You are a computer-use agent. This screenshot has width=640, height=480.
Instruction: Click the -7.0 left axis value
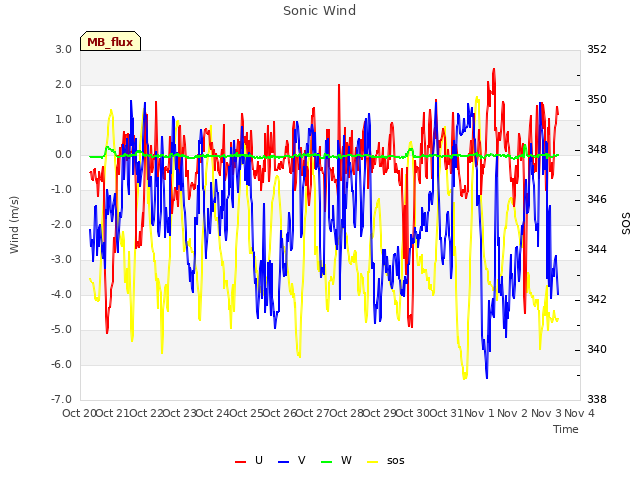coord(62,399)
